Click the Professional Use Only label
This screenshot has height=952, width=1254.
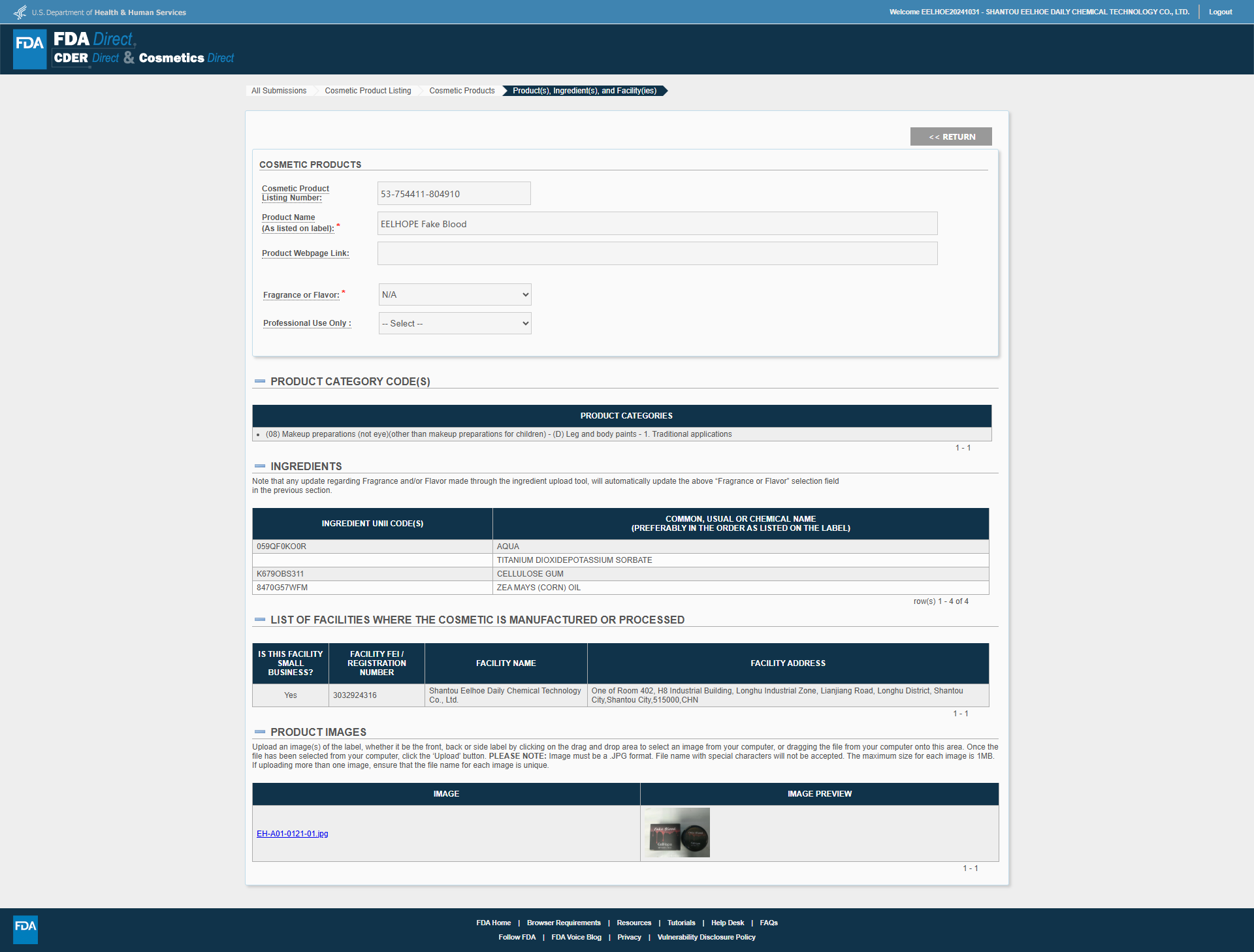(307, 323)
